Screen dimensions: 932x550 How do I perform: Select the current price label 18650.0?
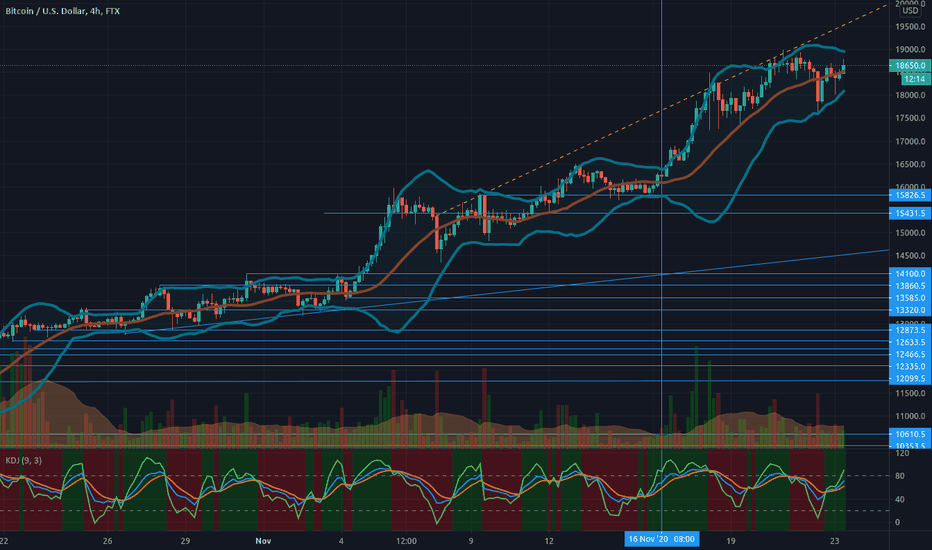909,65
